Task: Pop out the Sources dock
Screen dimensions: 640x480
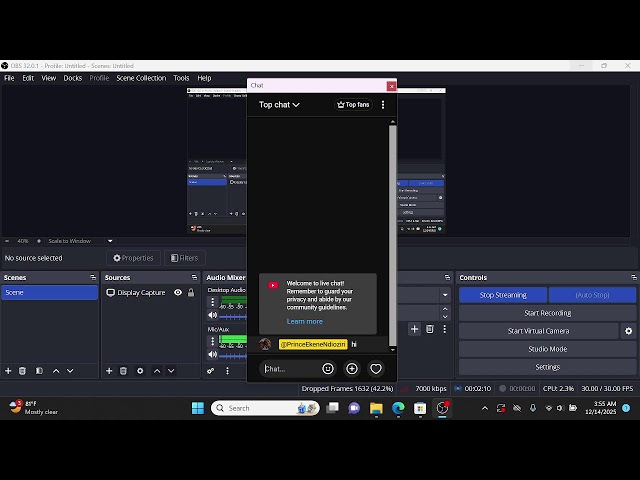Action: (194, 278)
